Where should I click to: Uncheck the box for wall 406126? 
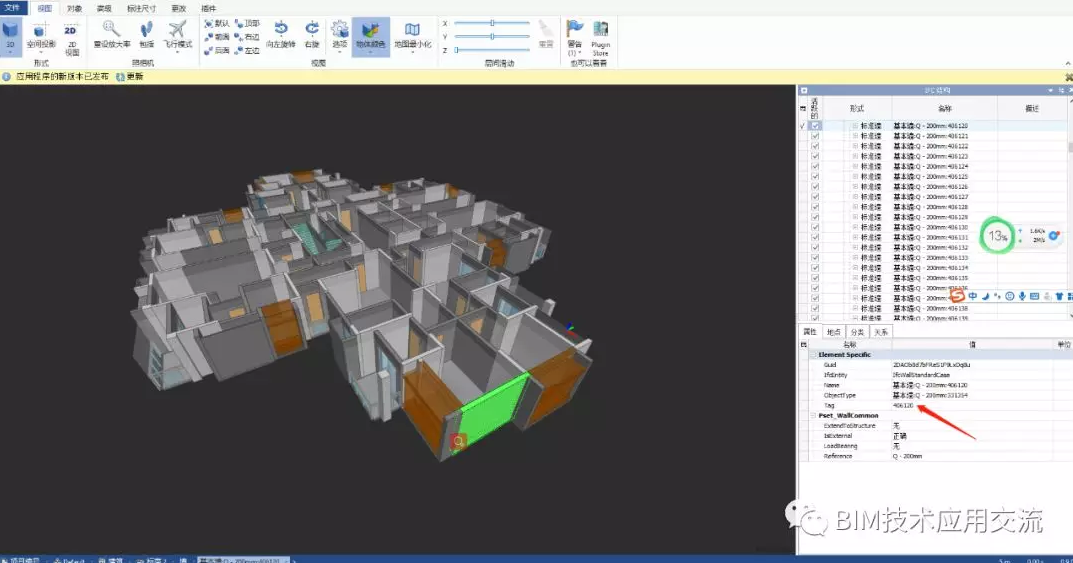(x=815, y=187)
